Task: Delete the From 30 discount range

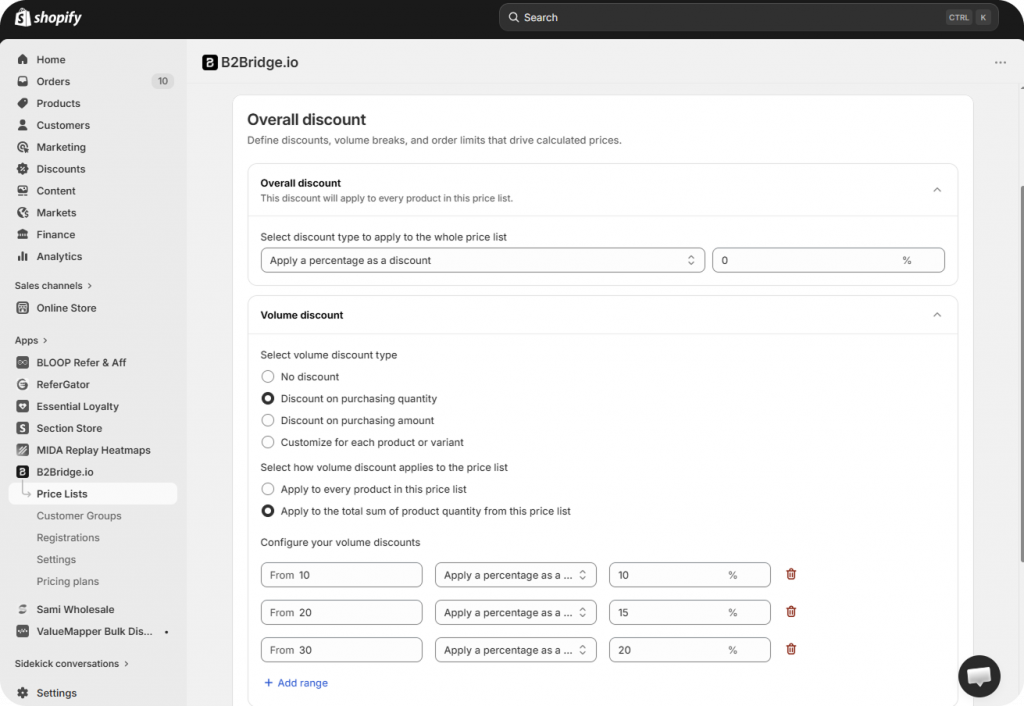Action: click(791, 649)
